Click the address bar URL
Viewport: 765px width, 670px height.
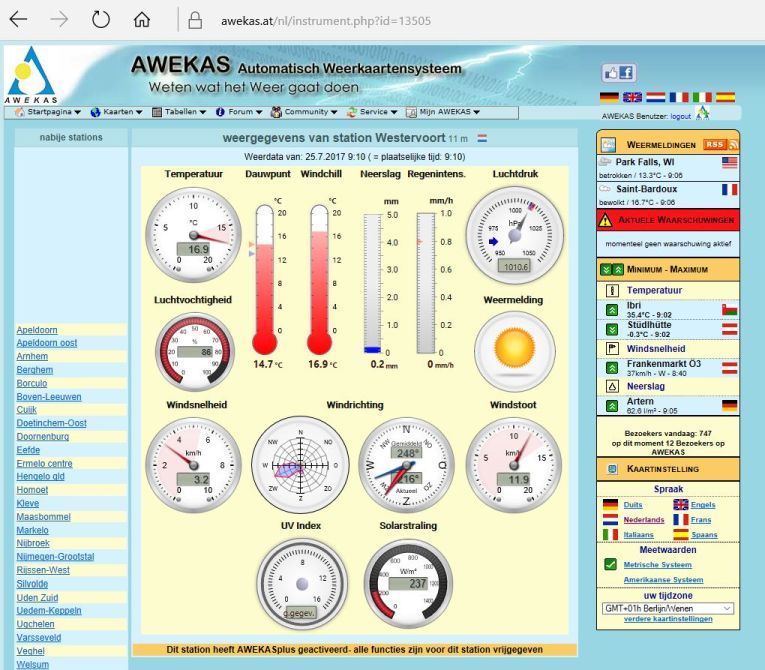pyautogui.click(x=326, y=21)
